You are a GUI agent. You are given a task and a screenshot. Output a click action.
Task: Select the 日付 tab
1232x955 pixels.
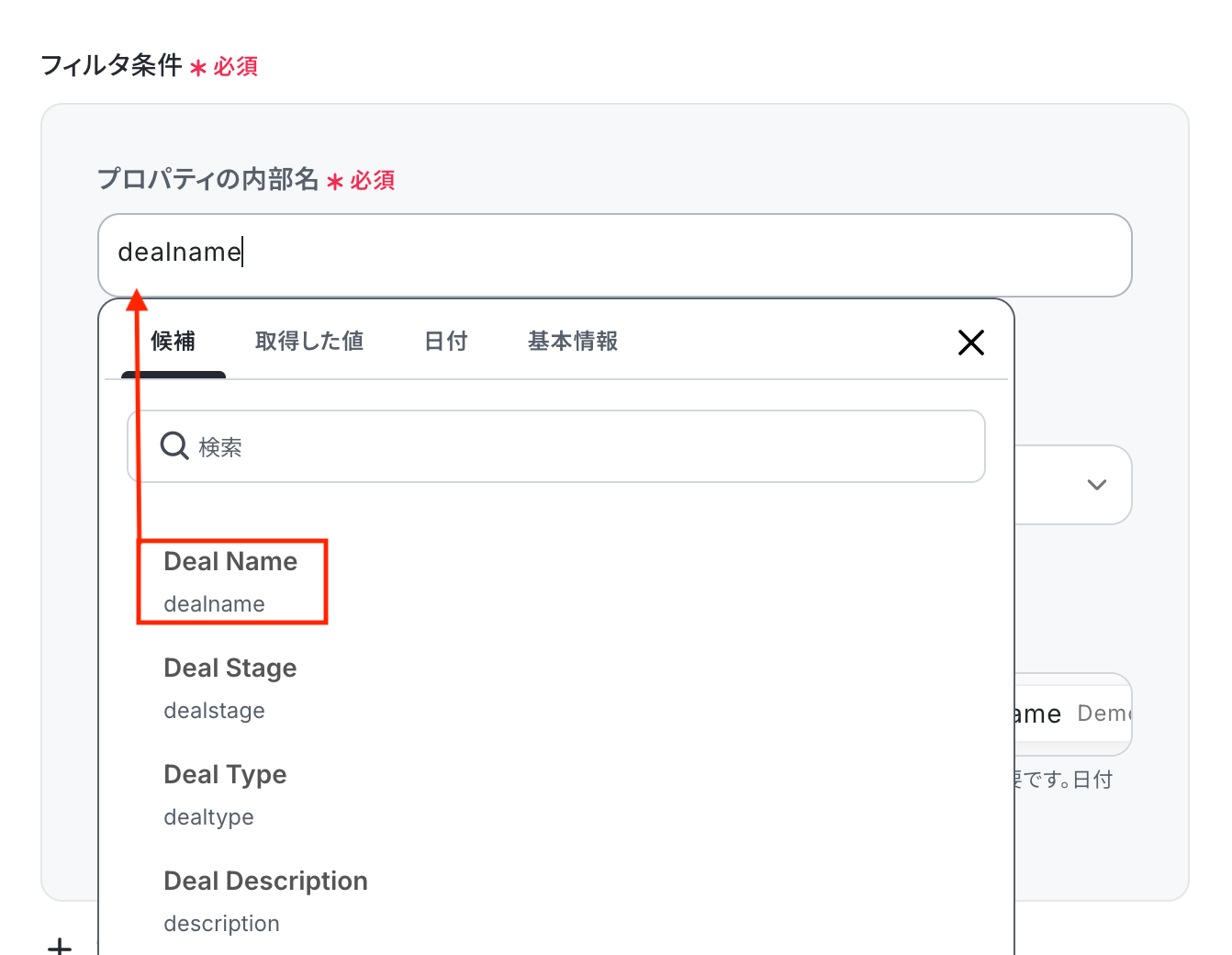click(x=446, y=342)
